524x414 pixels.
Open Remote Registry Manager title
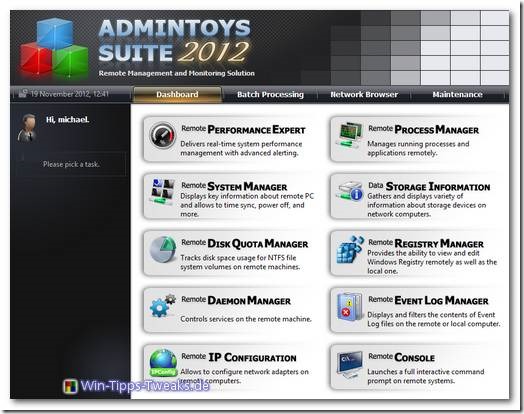tap(426, 244)
